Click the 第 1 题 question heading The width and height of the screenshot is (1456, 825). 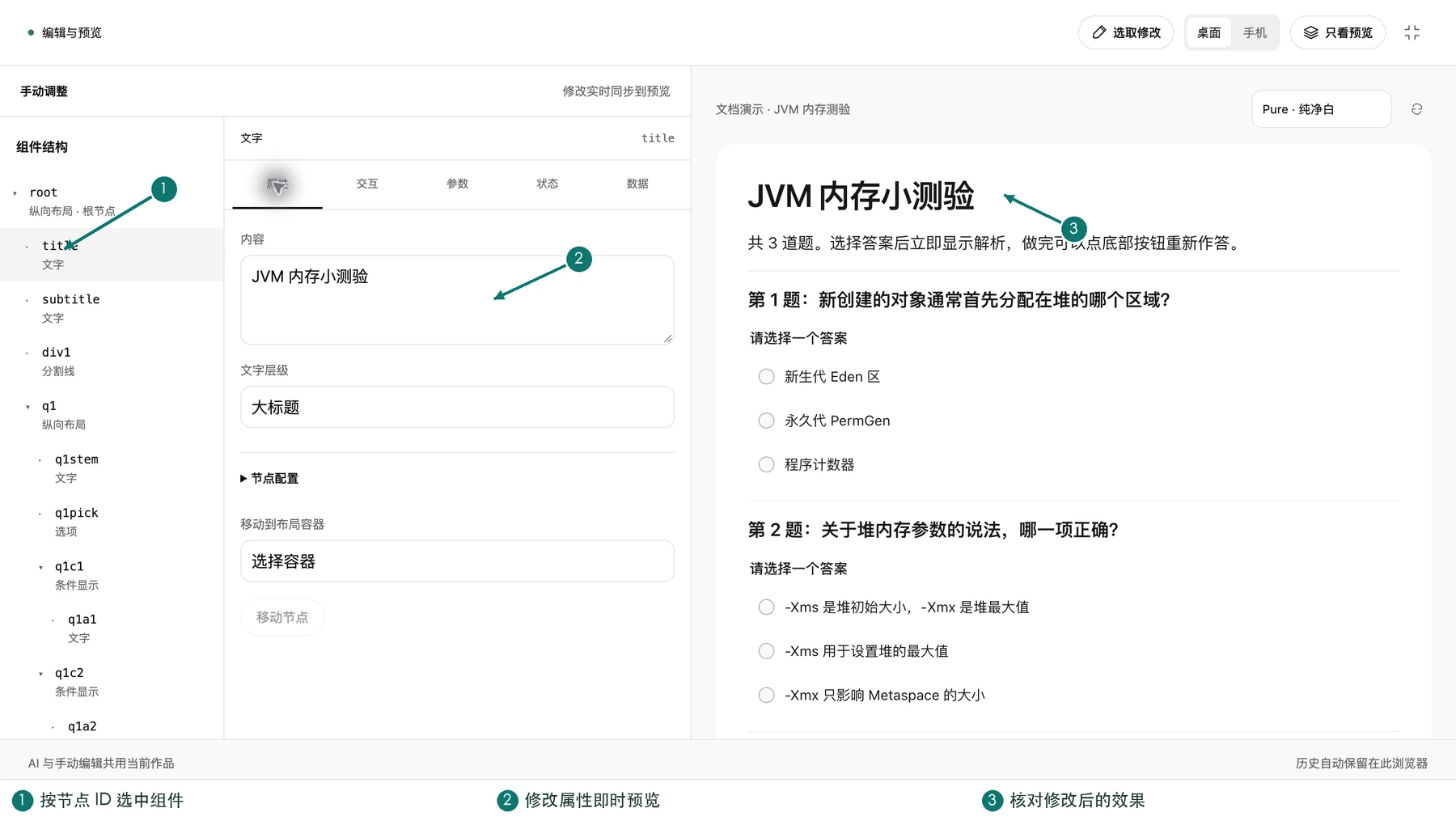tap(959, 300)
